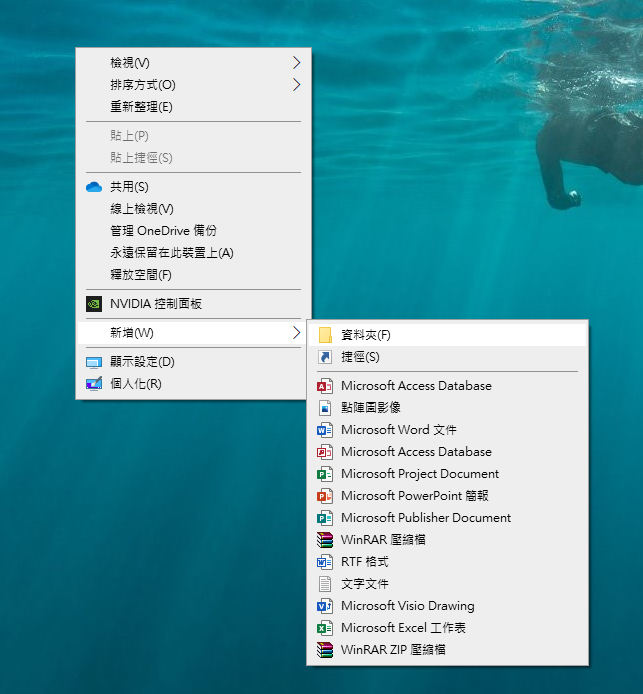Image resolution: width=643 pixels, height=694 pixels.
Task: Click the green Project icon for Microsoft Project Document
Action: (x=325, y=474)
